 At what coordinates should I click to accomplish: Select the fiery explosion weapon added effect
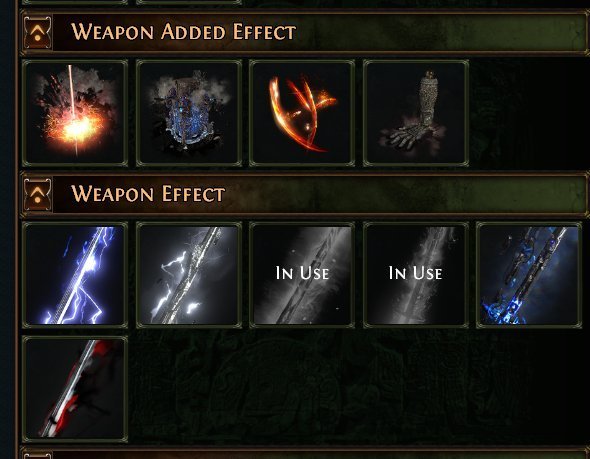pos(75,113)
